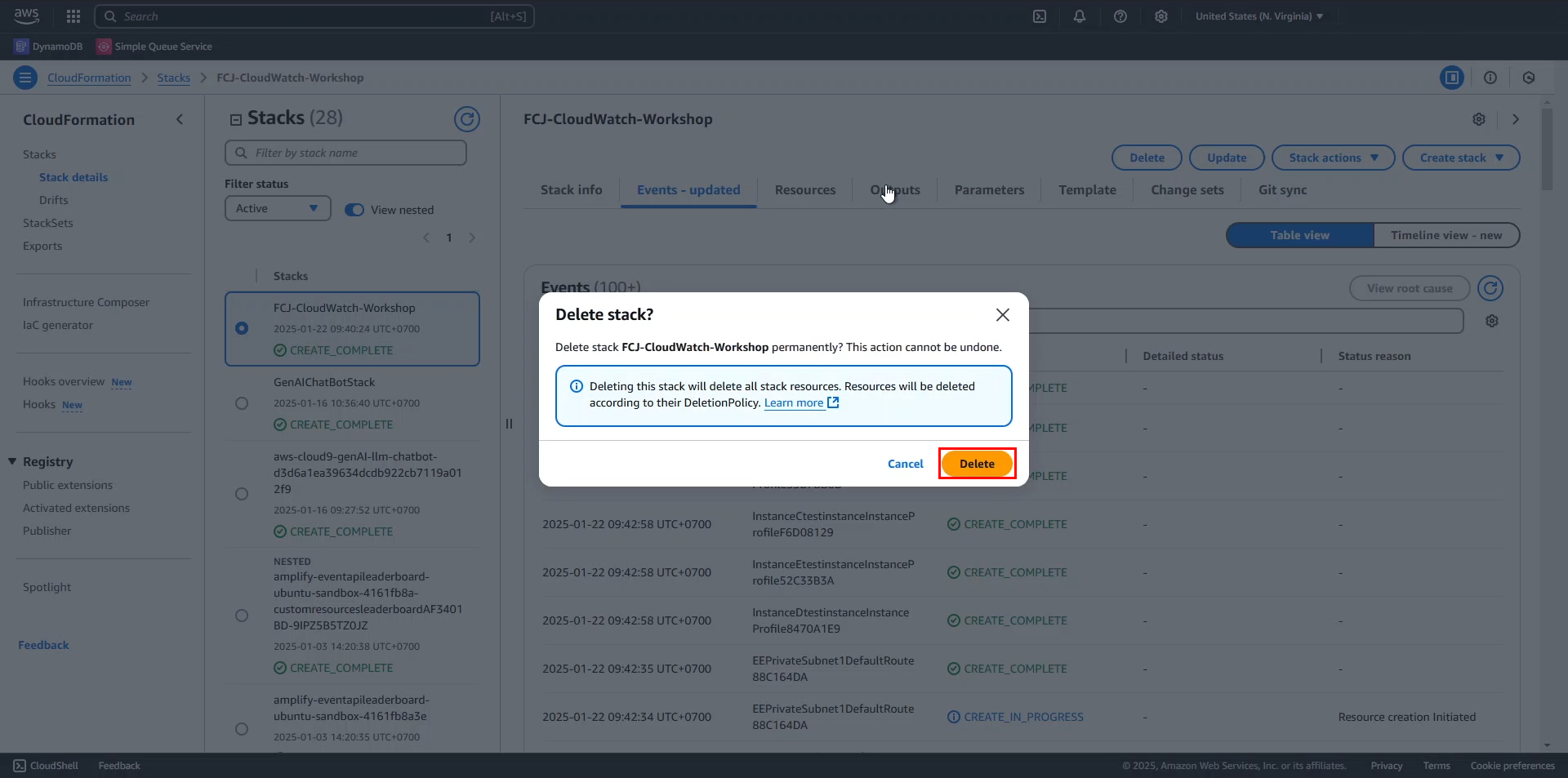Viewport: 1568px width, 778px height.
Task: Collapse the Stacks list box icon
Action: tap(236, 120)
